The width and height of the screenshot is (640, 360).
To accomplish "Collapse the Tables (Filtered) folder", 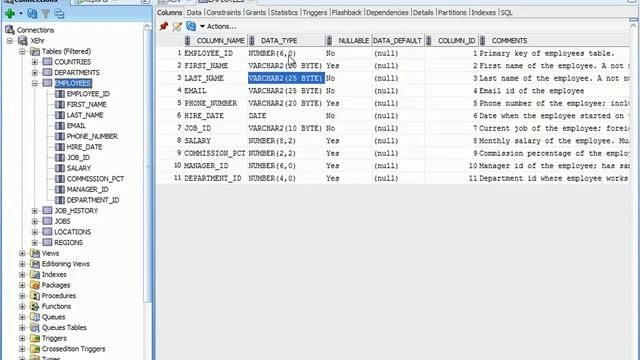I will tap(22, 51).
